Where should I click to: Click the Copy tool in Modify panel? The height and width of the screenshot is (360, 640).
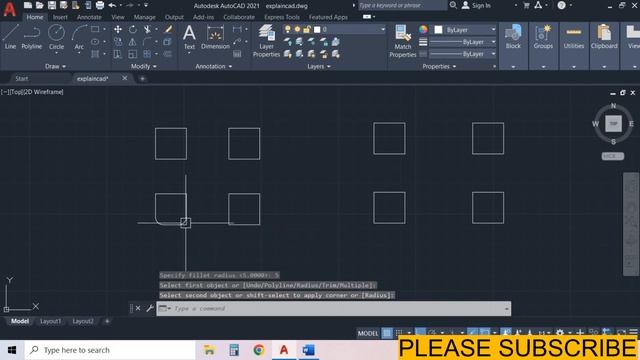click(118, 42)
